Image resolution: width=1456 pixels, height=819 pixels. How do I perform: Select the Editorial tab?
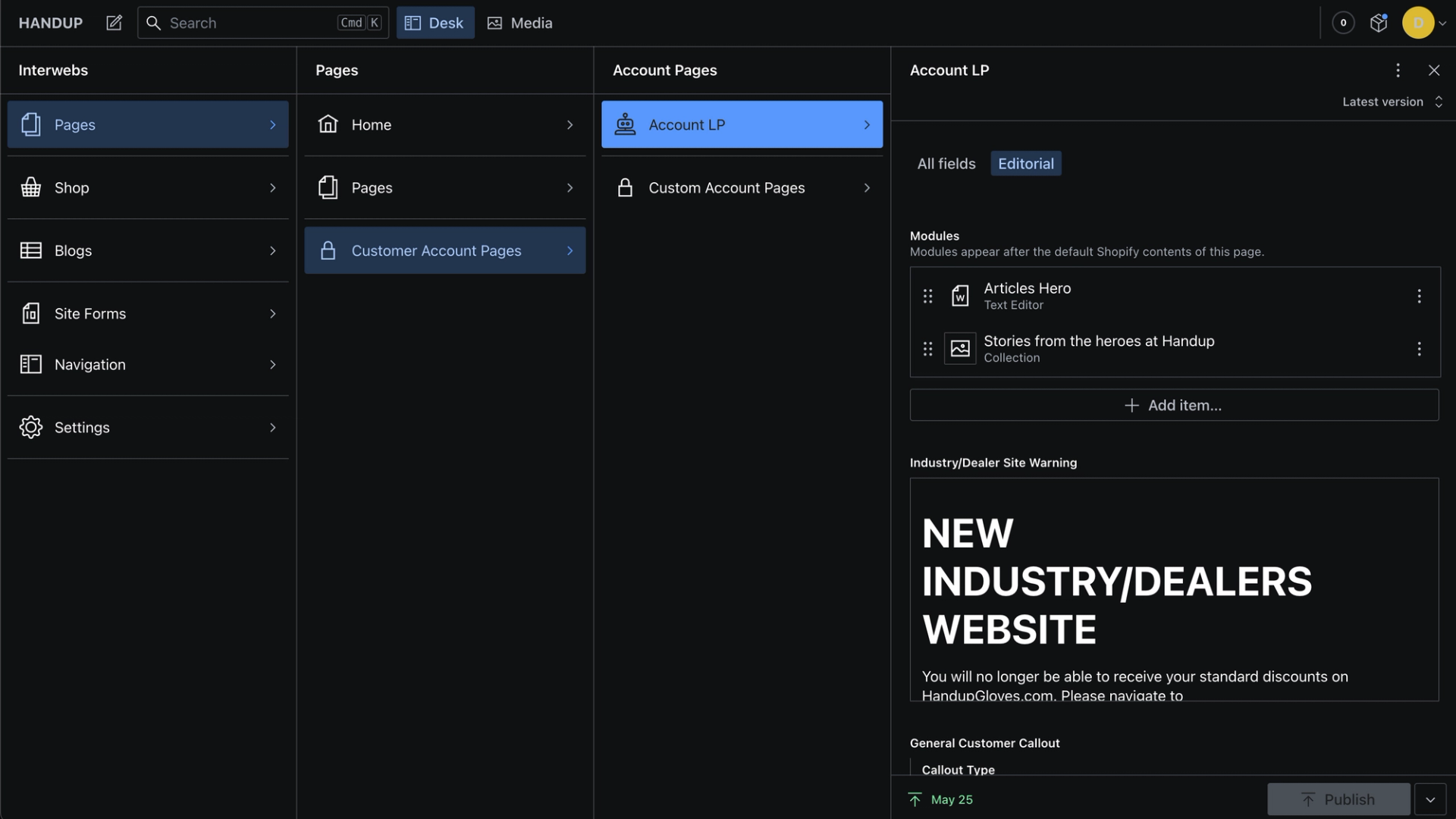click(1025, 164)
